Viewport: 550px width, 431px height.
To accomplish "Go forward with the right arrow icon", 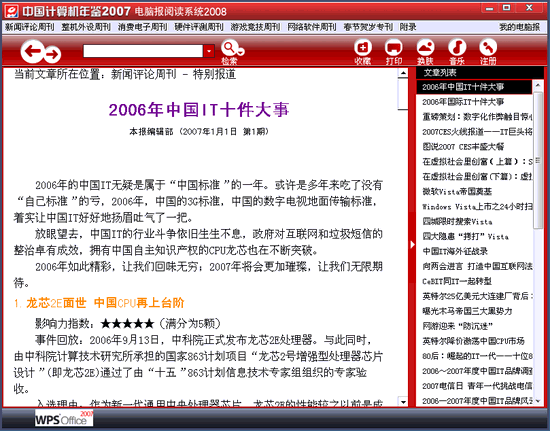I will (52, 54).
